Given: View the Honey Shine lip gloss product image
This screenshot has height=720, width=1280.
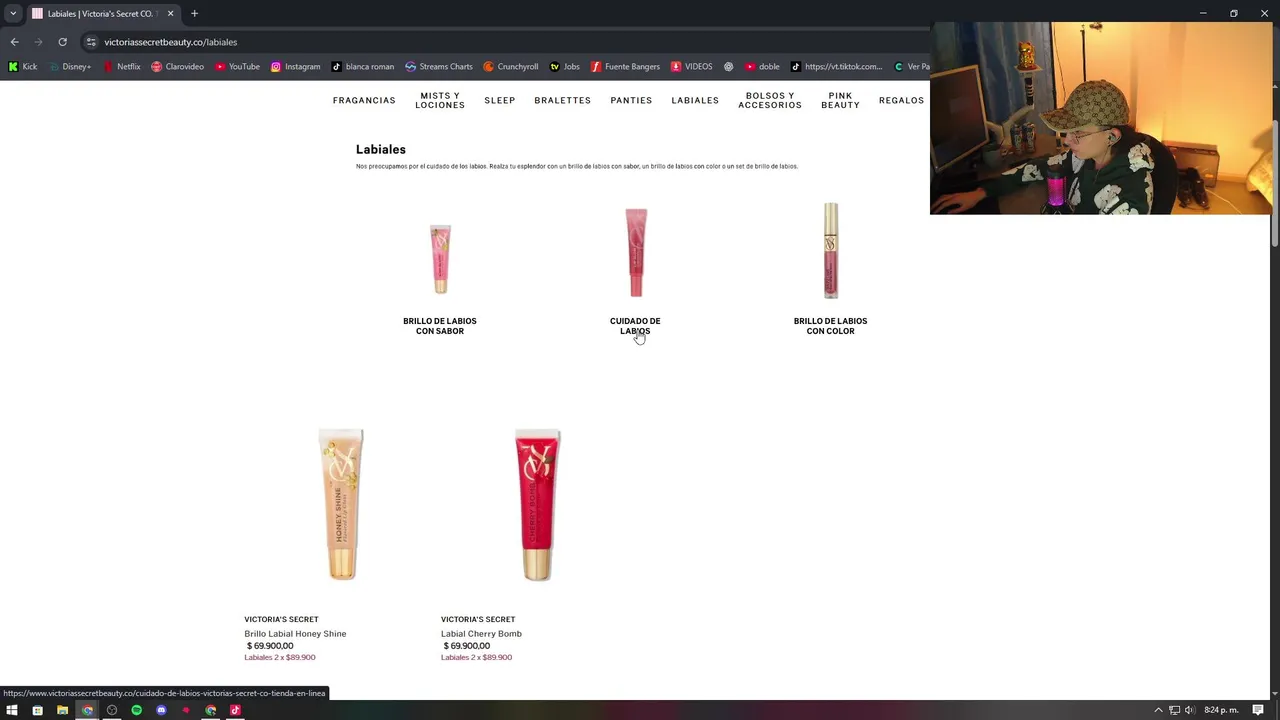Looking at the screenshot, I should [x=341, y=504].
